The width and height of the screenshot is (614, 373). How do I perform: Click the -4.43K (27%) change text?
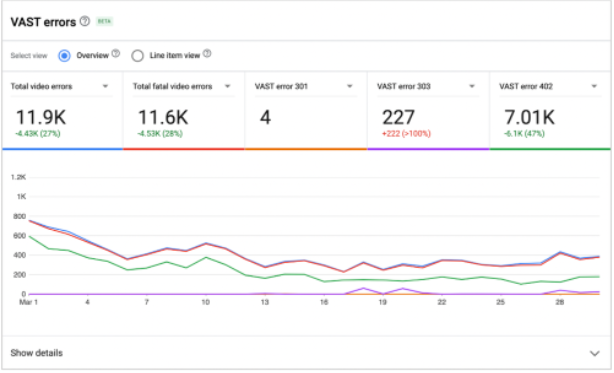coord(38,134)
